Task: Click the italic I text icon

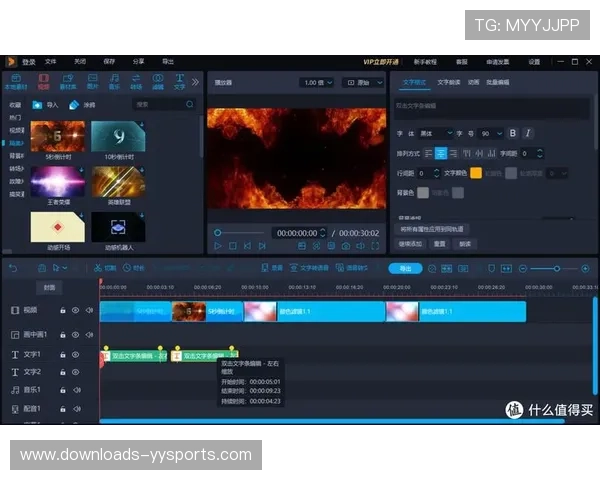Action: pos(528,133)
